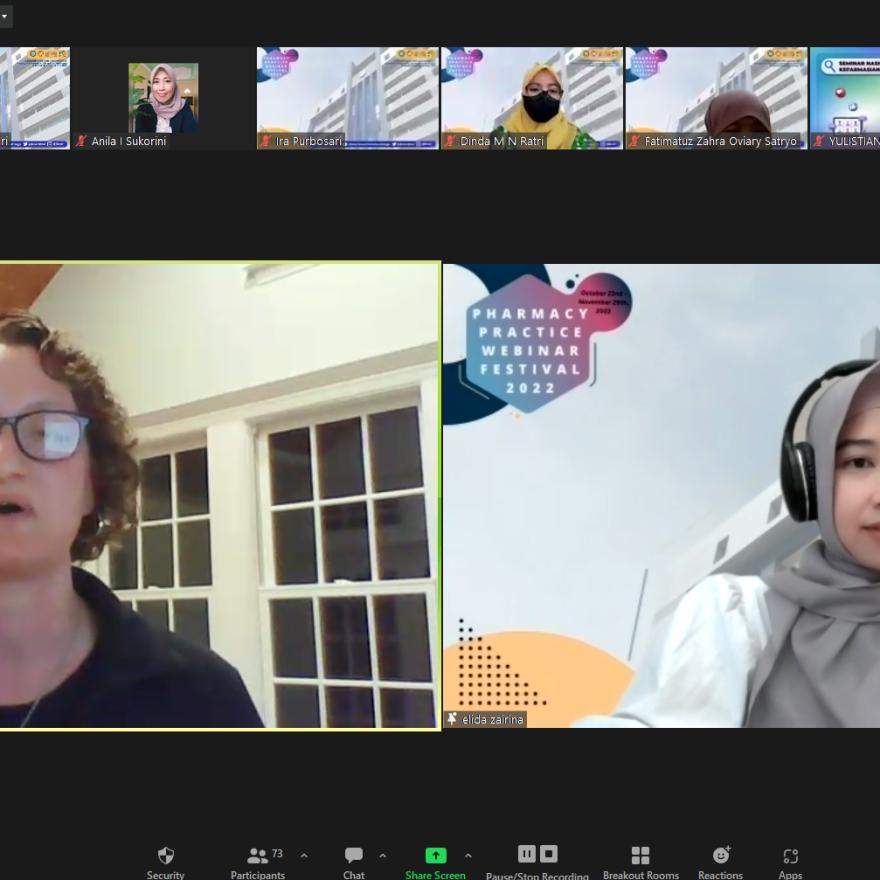This screenshot has height=880, width=880.
Task: Click muted mic icon for Anila I Sukorini
Action: coord(82,141)
